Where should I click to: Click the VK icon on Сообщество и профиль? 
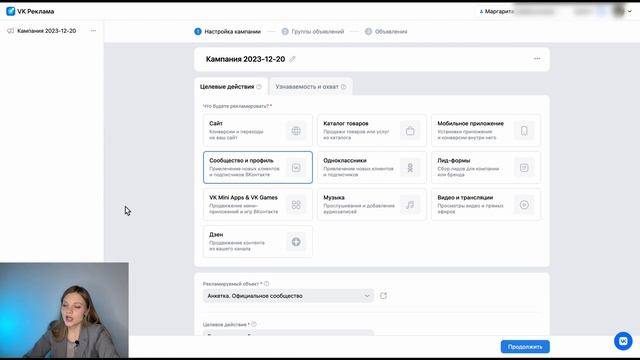(296, 167)
